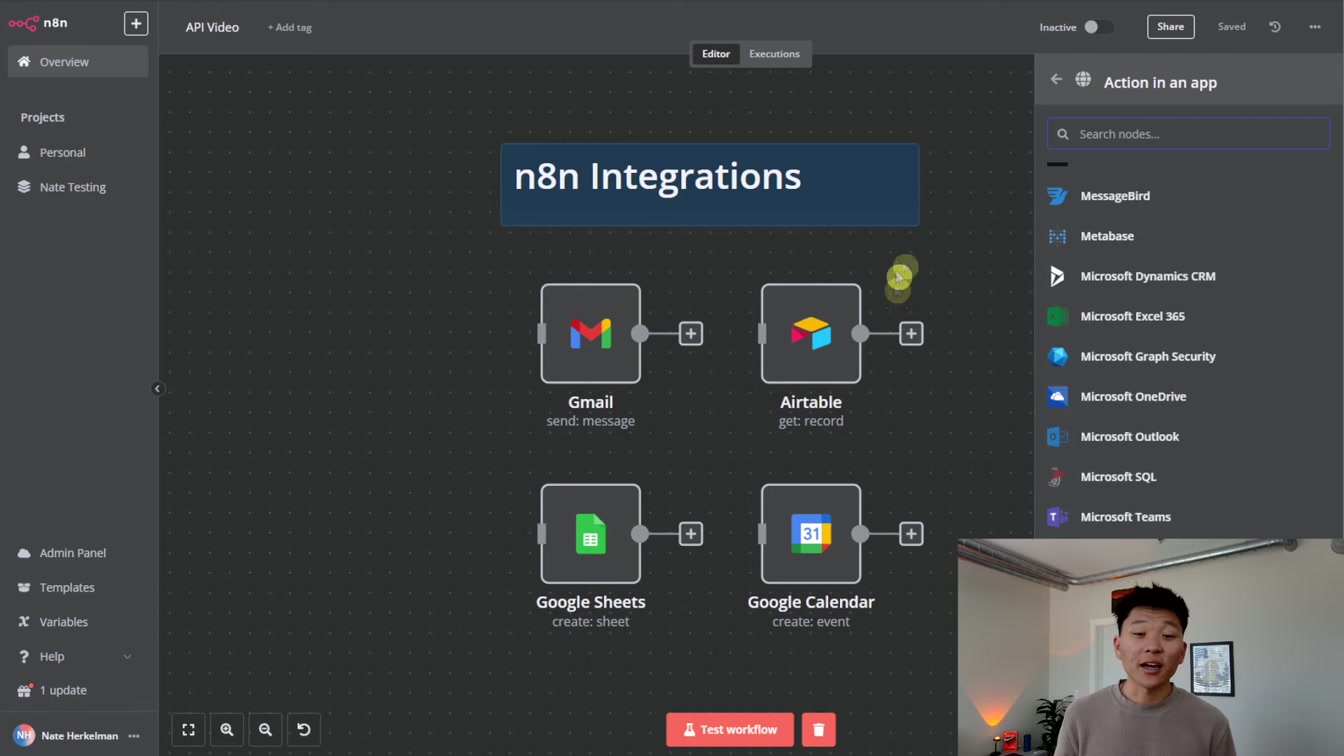Click the API Video workflow name
Image resolution: width=1344 pixels, height=756 pixels.
point(212,27)
